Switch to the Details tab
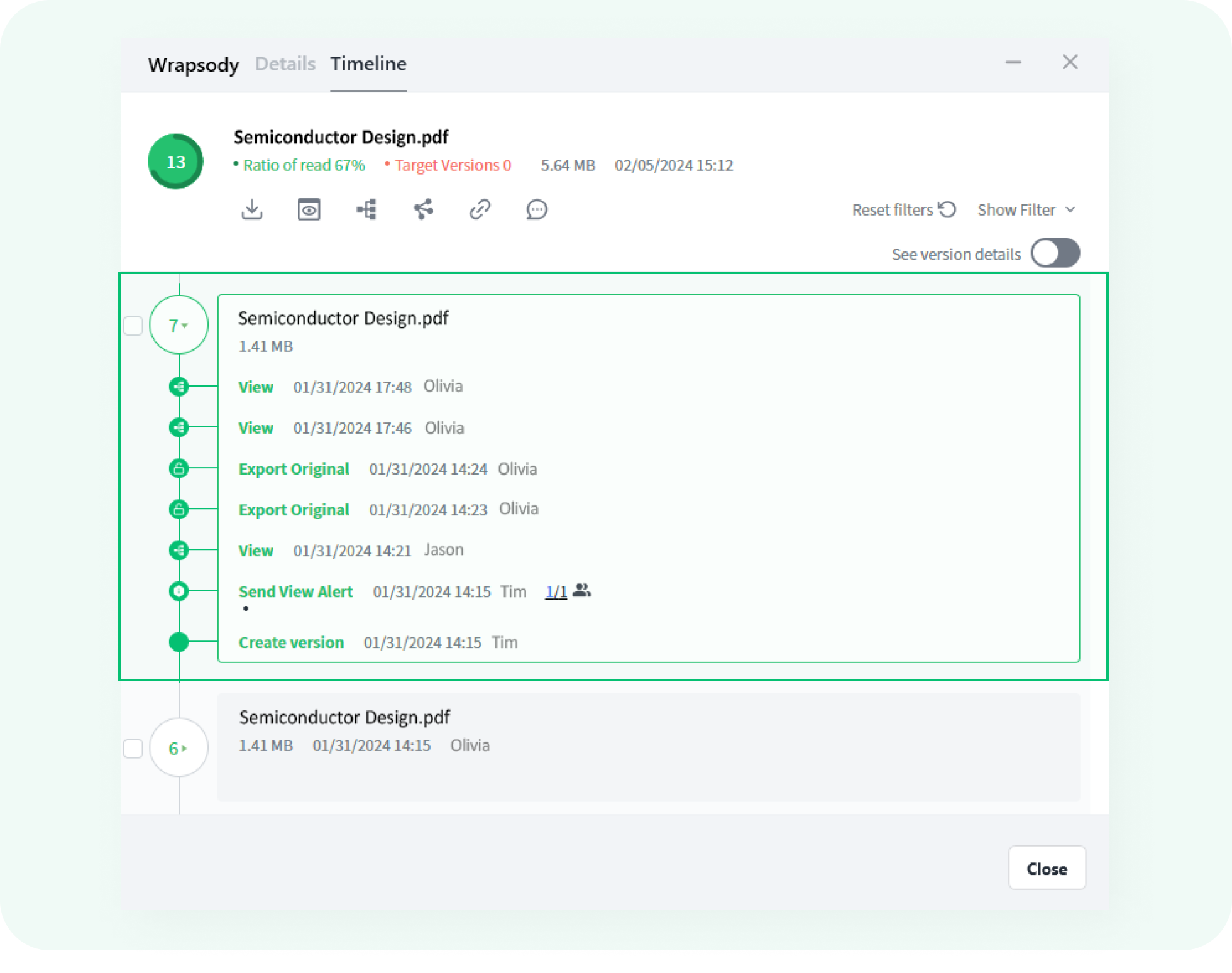1232x973 pixels. point(285,64)
